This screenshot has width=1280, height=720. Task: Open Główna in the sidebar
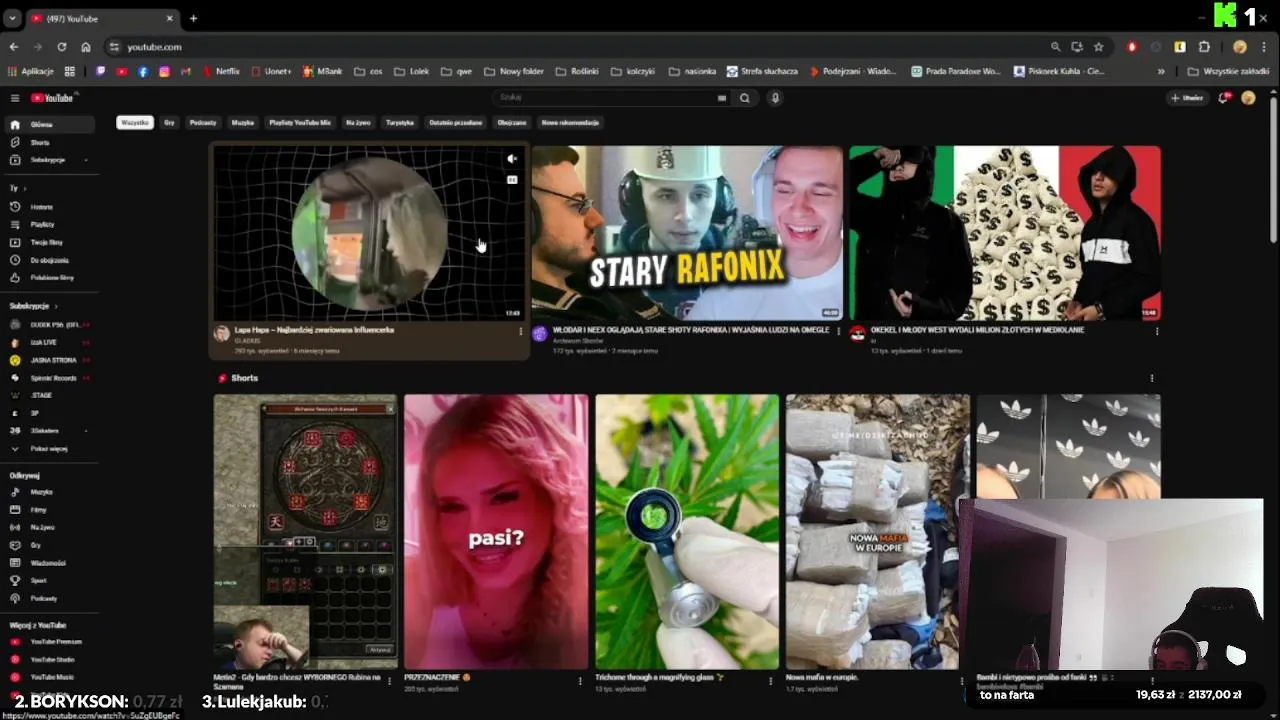pyautogui.click(x=50, y=125)
